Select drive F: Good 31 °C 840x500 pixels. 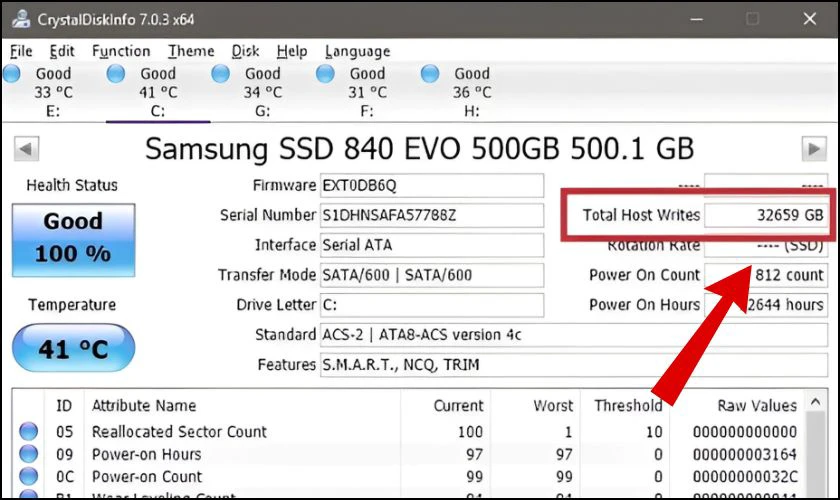tap(367, 92)
